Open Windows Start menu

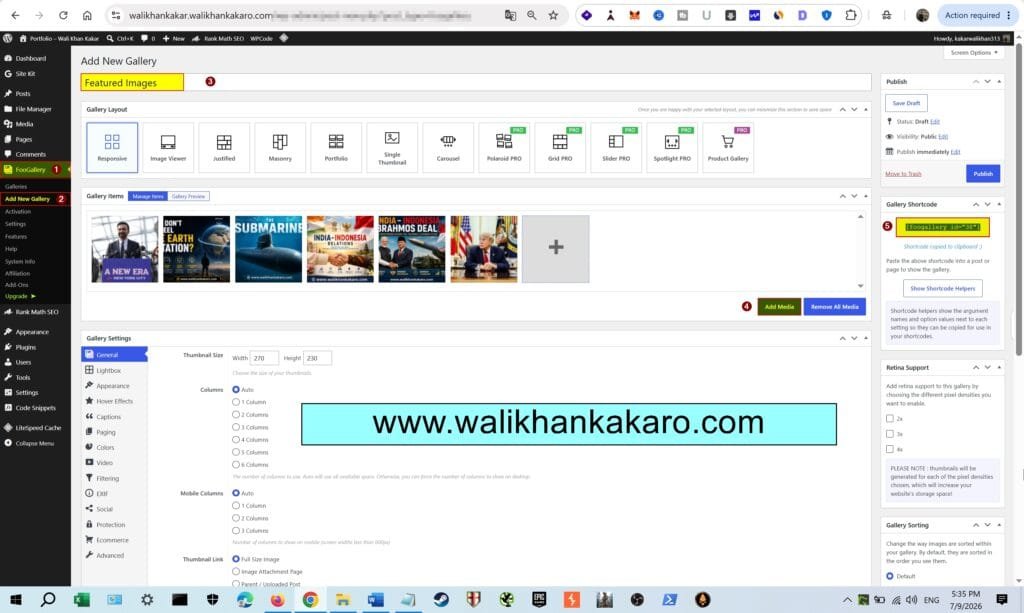(16, 599)
